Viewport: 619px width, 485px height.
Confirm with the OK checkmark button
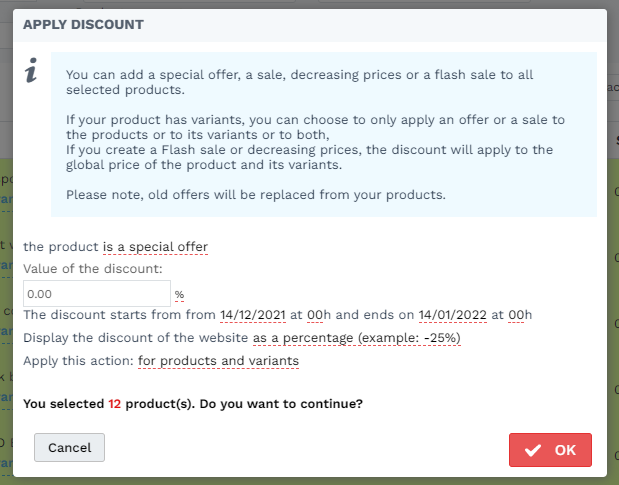[550, 450]
